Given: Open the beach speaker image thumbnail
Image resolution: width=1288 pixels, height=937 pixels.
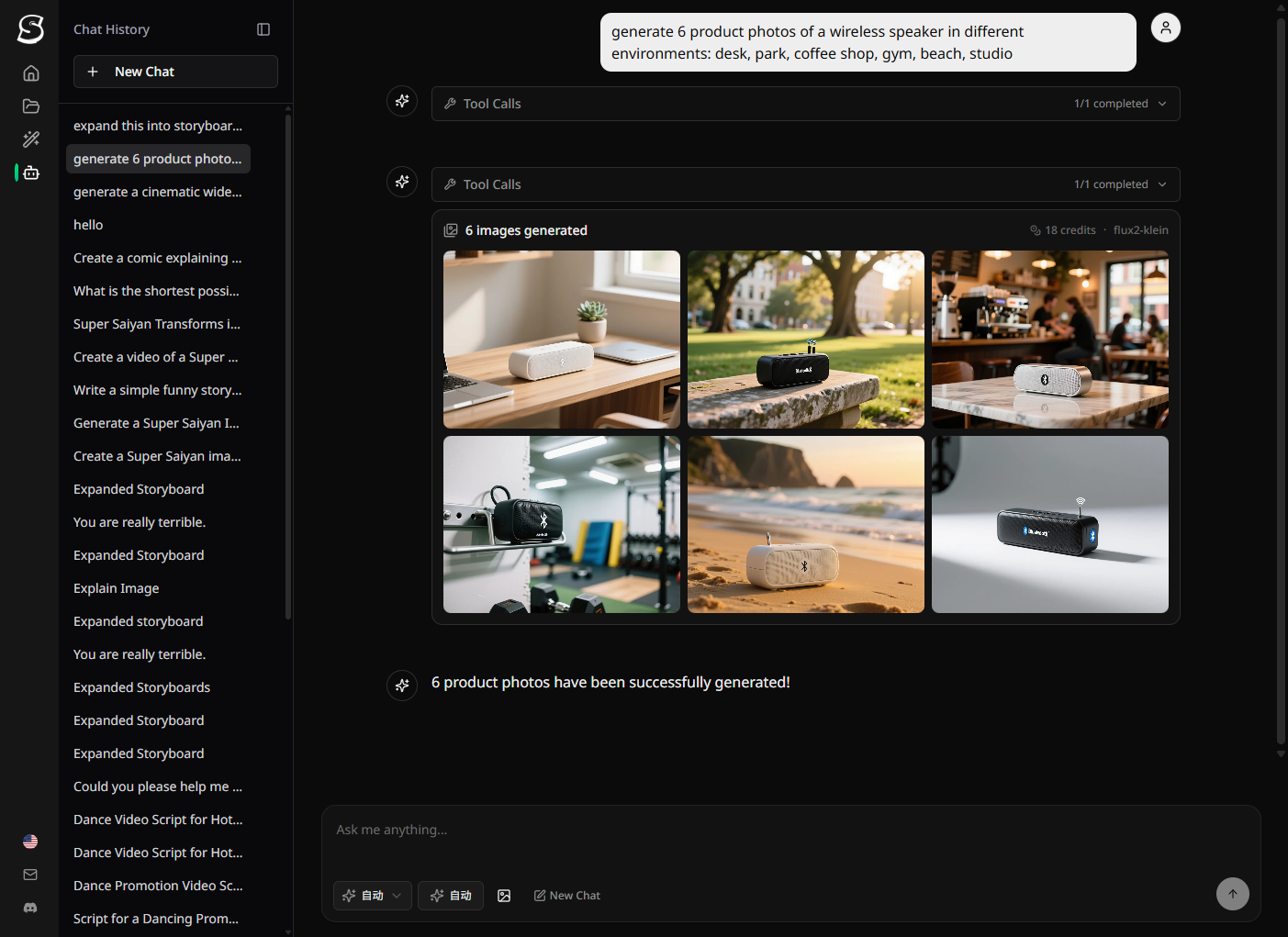Looking at the screenshot, I should pyautogui.click(x=805, y=524).
